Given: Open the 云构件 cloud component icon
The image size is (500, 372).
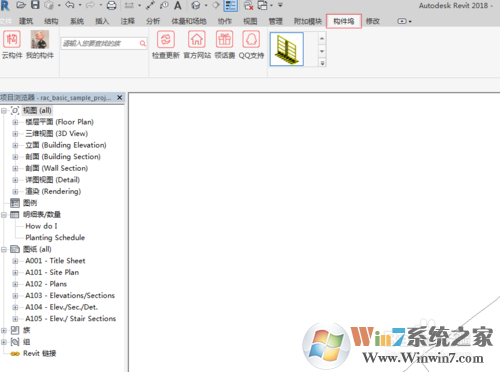Looking at the screenshot, I should pyautogui.click(x=12, y=39).
